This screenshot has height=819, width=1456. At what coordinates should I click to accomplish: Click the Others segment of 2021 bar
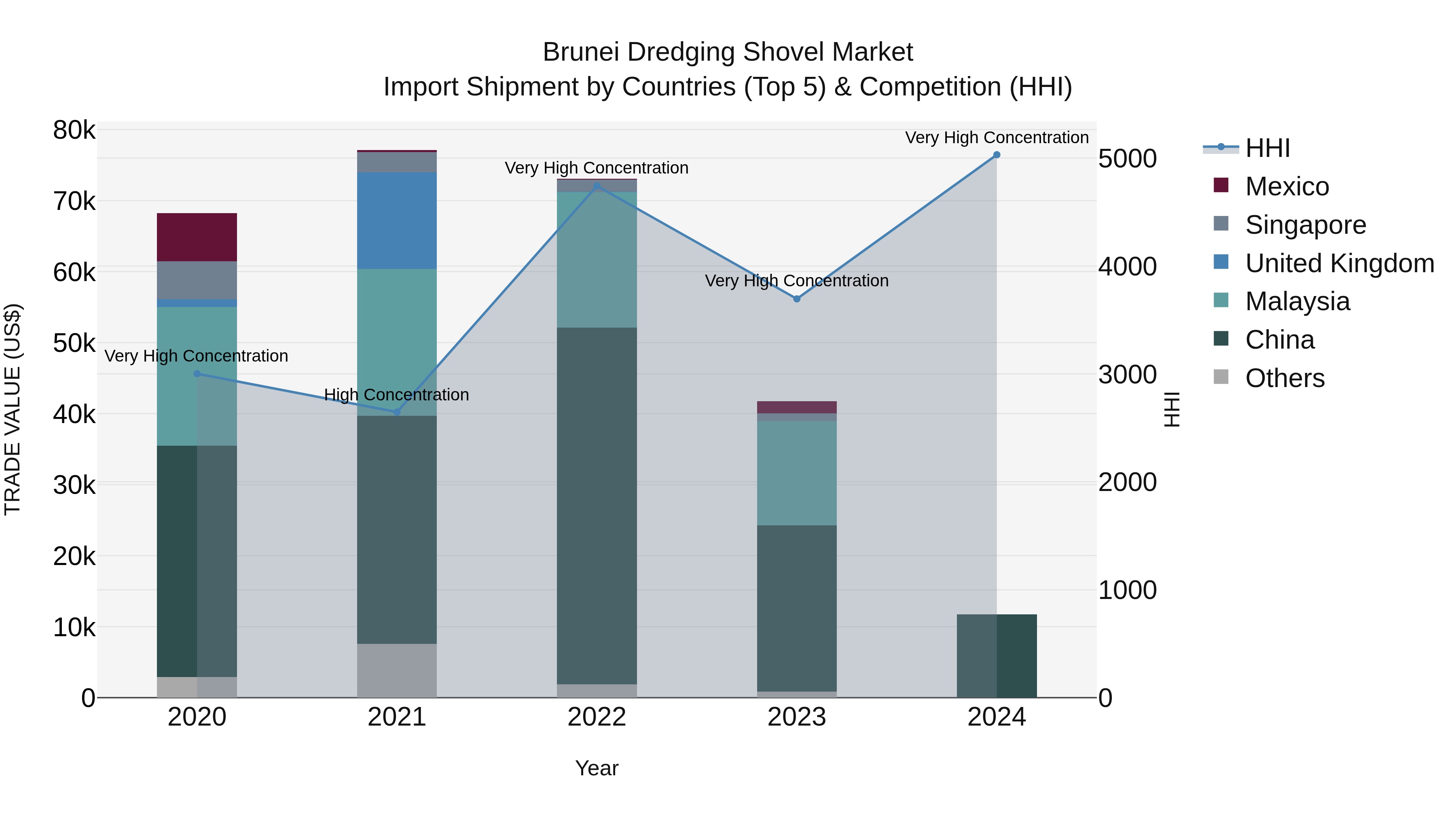tap(397, 671)
